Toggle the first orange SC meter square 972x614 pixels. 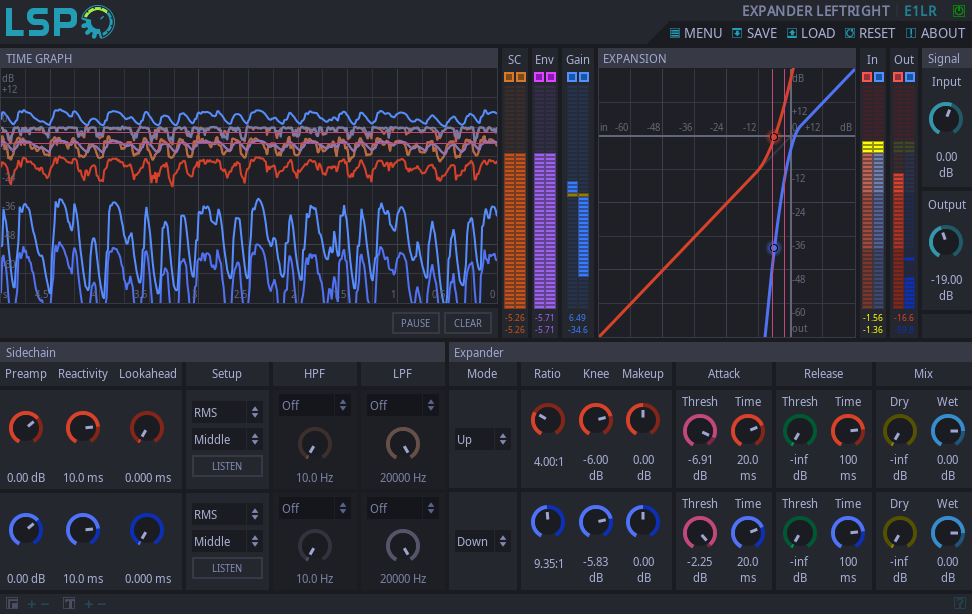coord(509,77)
